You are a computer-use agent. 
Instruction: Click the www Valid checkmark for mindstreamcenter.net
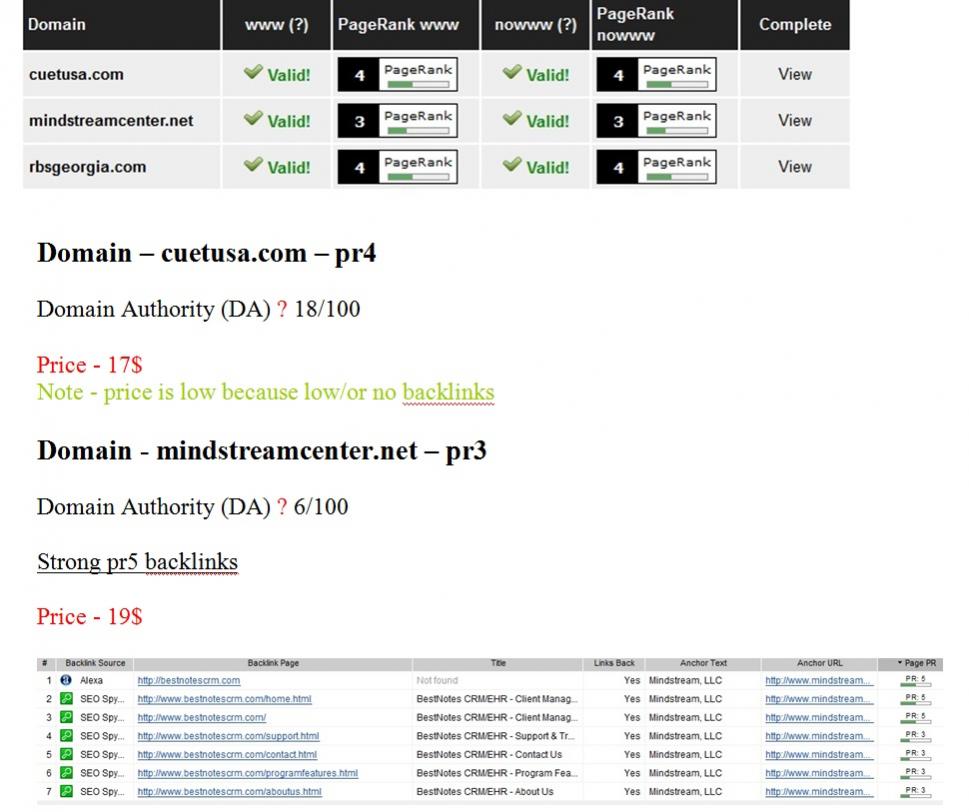[x=253, y=118]
